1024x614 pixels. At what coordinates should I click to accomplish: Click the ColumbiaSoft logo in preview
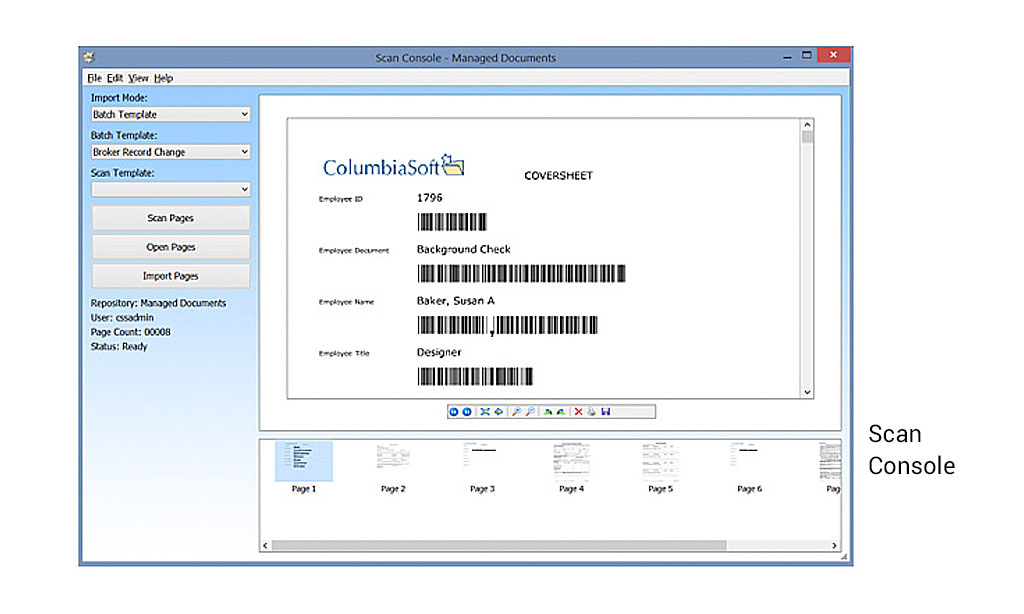(393, 166)
